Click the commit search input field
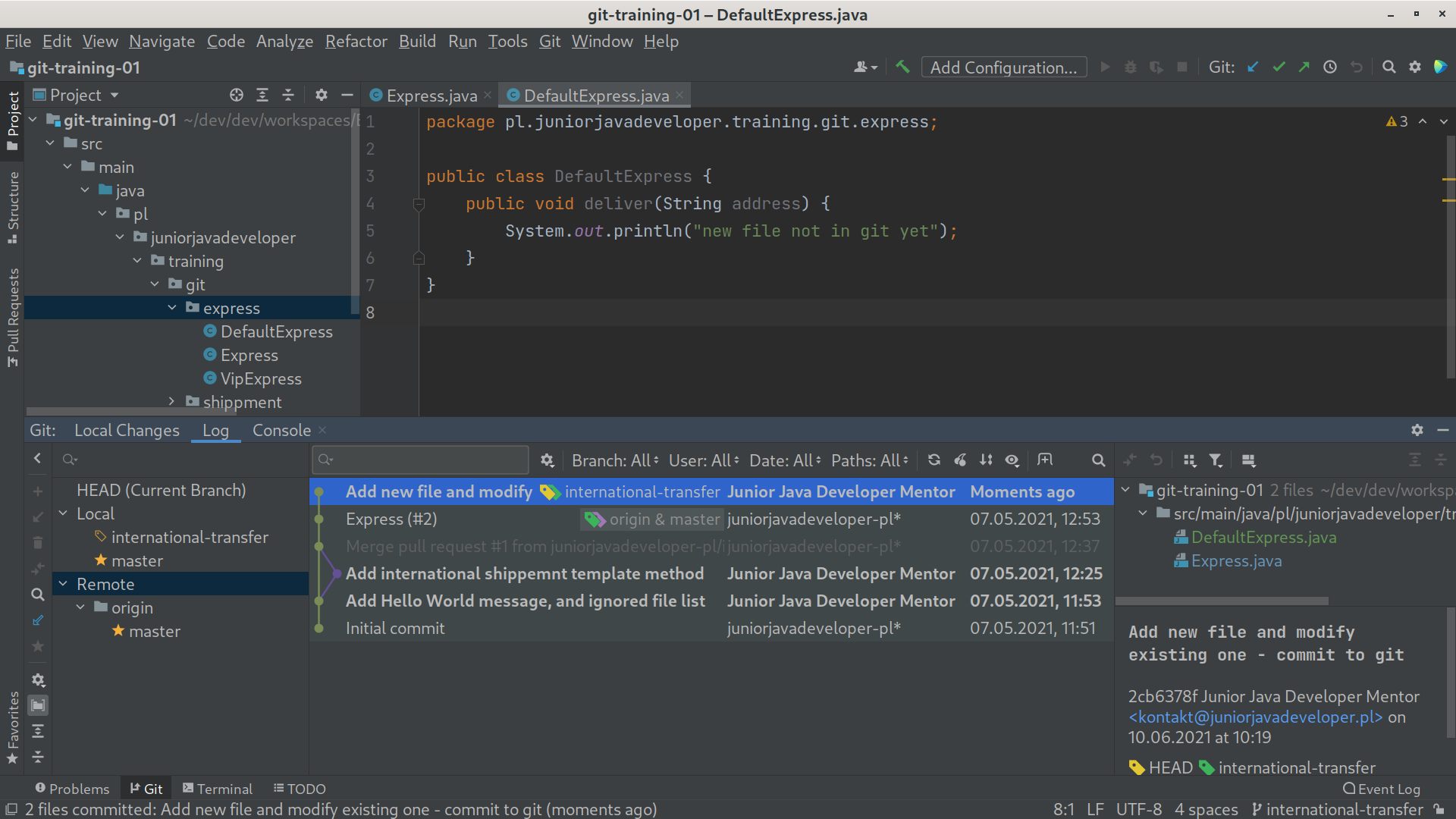Screen dimensions: 1456x819 (420, 459)
